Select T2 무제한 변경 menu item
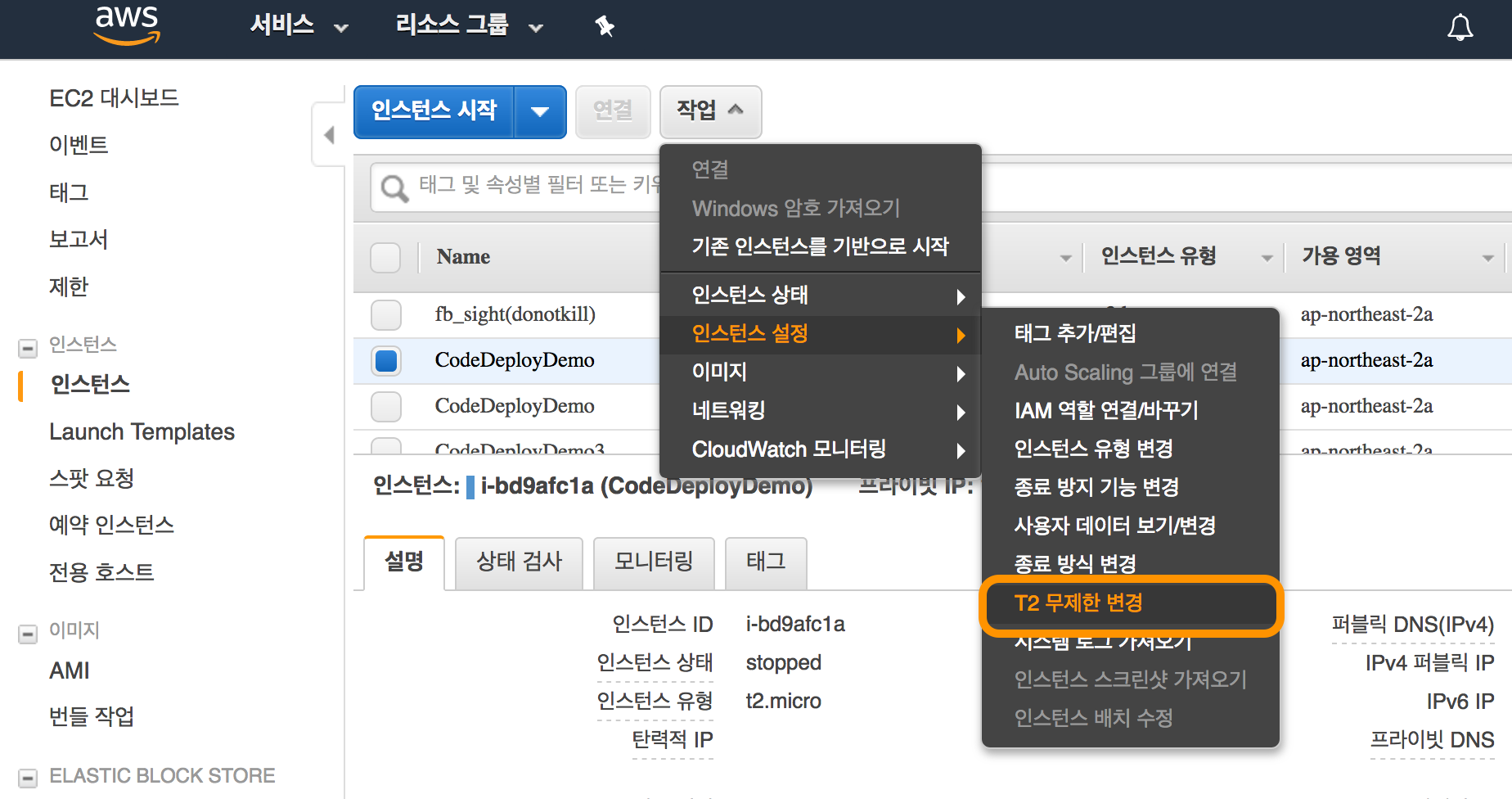This screenshot has height=799, width=1512. tap(1130, 604)
